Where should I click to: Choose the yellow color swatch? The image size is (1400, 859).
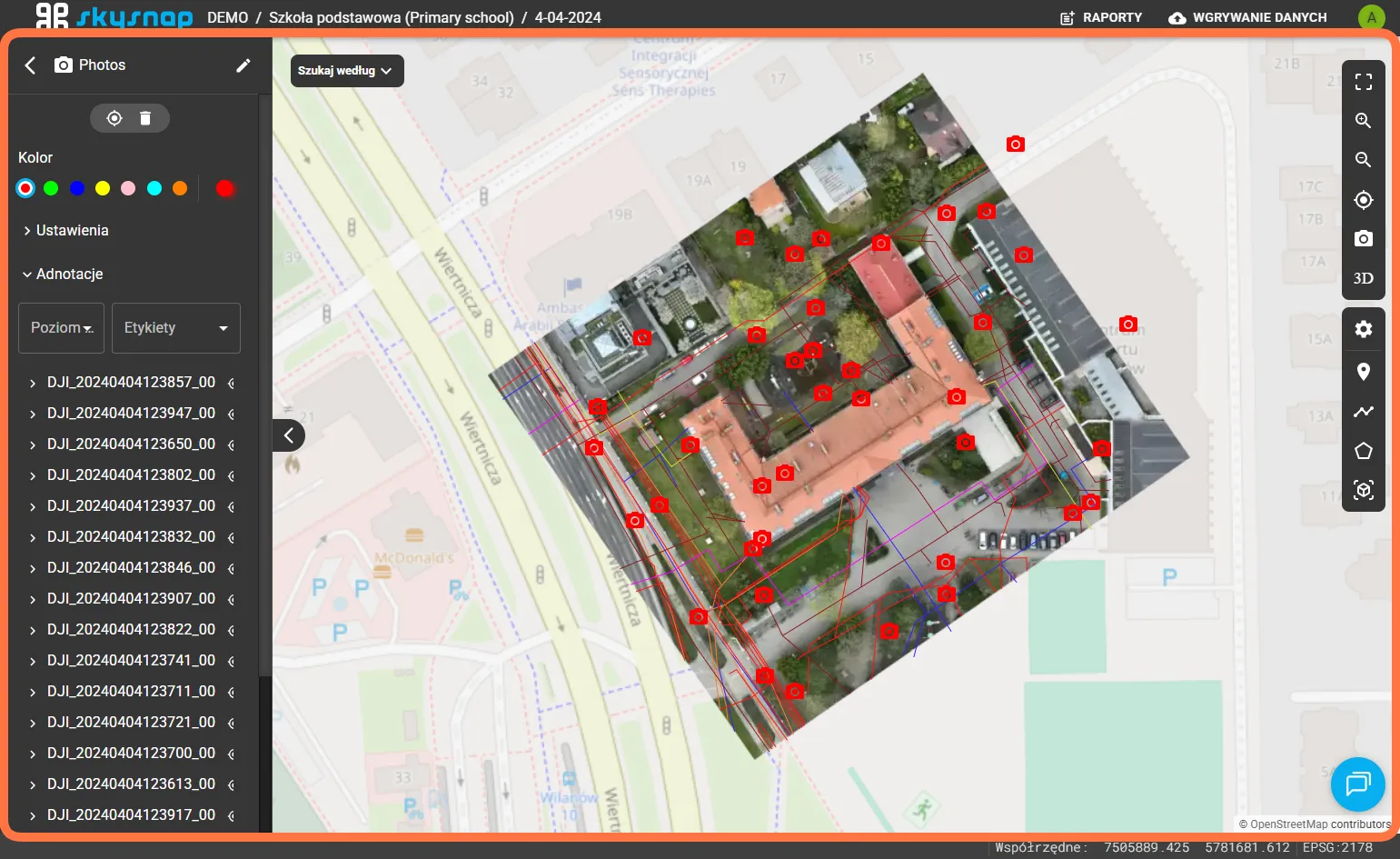(103, 188)
